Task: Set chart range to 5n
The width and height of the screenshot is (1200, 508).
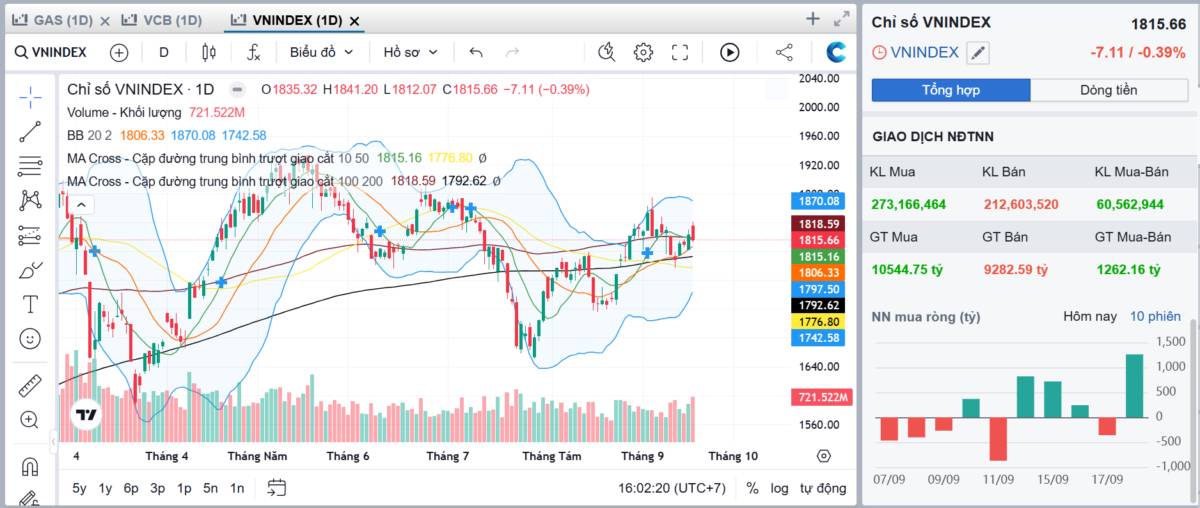Action: (x=210, y=488)
